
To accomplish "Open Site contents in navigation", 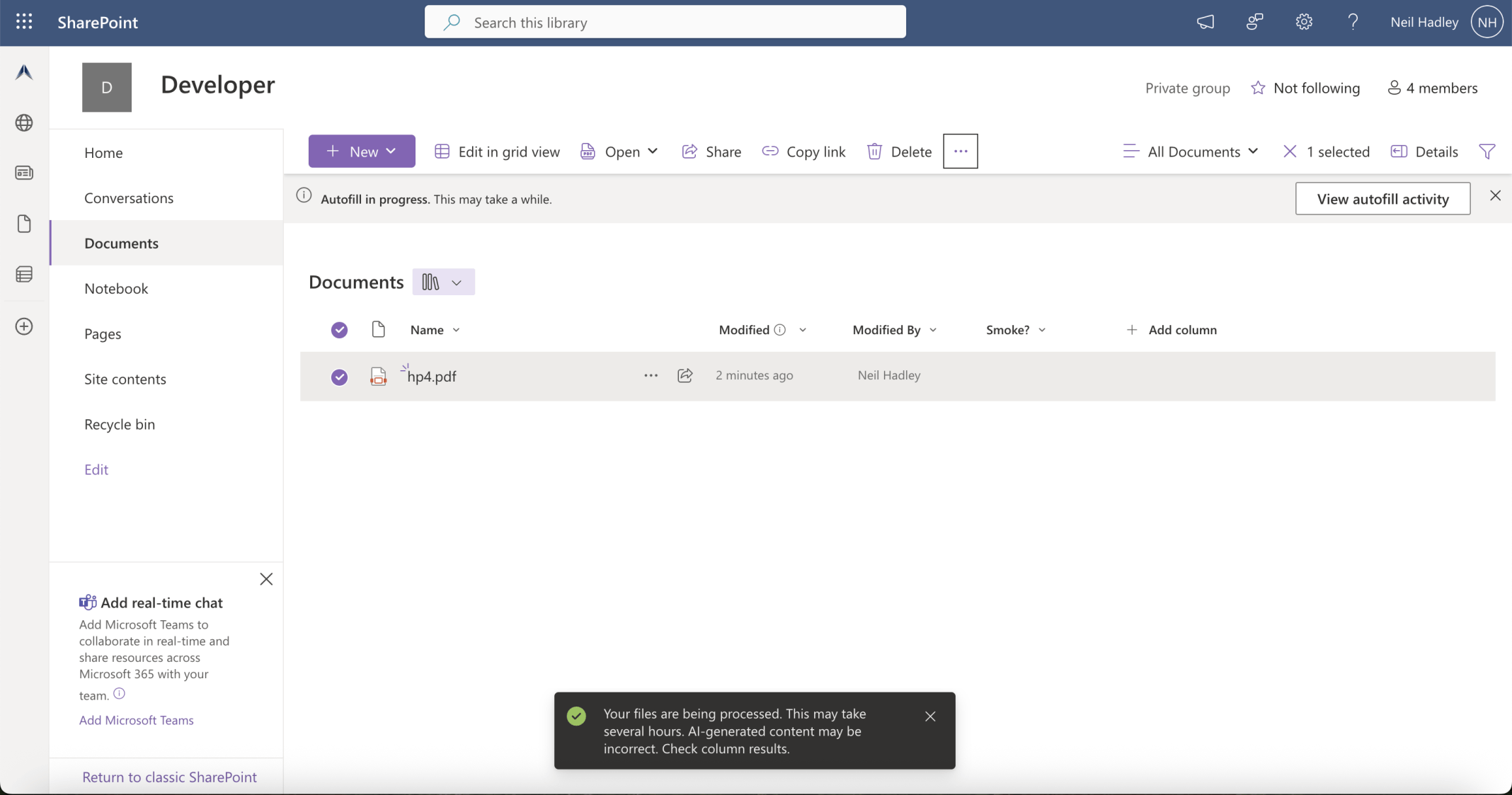I will [x=125, y=379].
